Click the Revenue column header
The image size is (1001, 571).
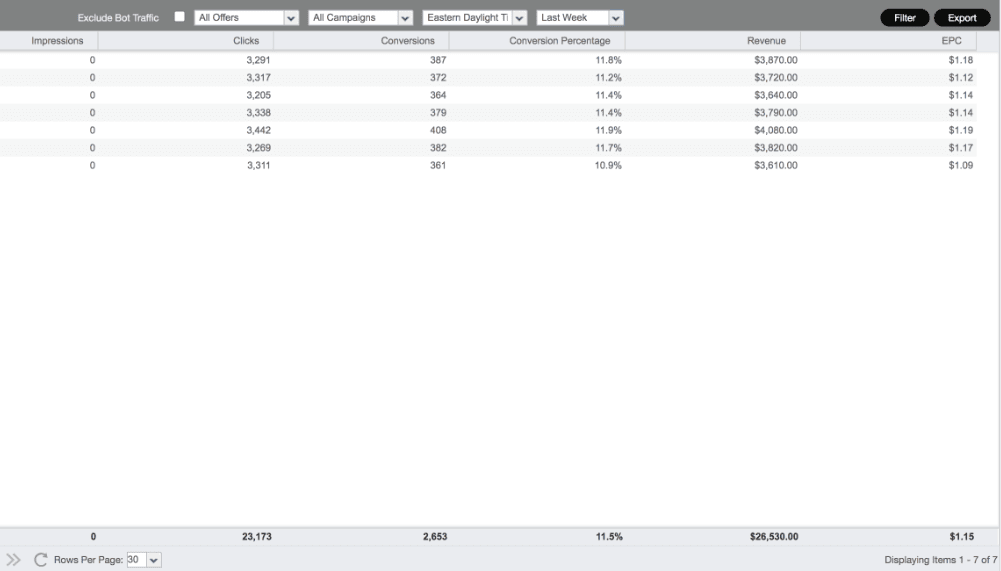pyautogui.click(x=766, y=41)
